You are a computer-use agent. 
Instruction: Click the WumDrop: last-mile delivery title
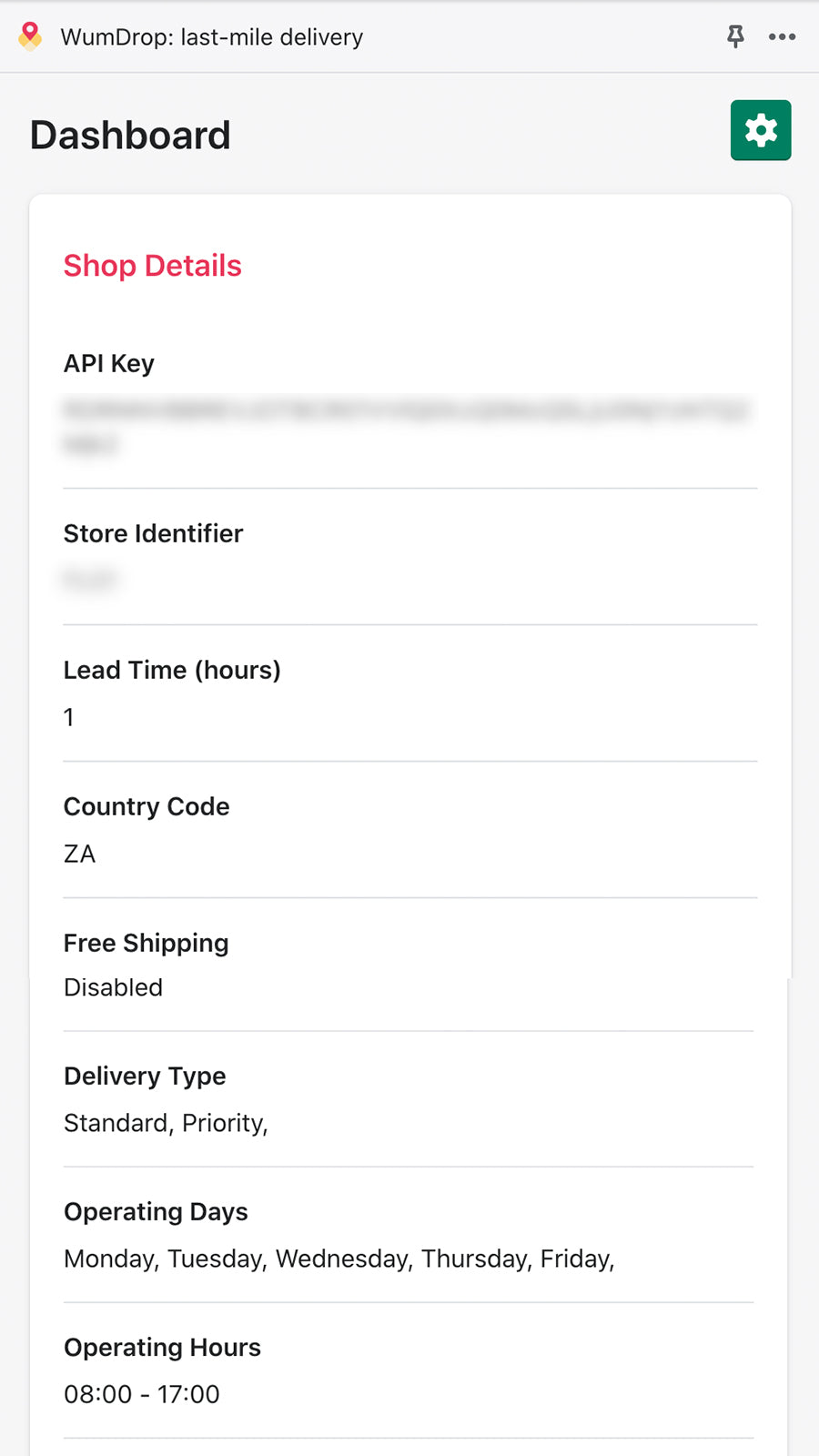click(x=210, y=37)
